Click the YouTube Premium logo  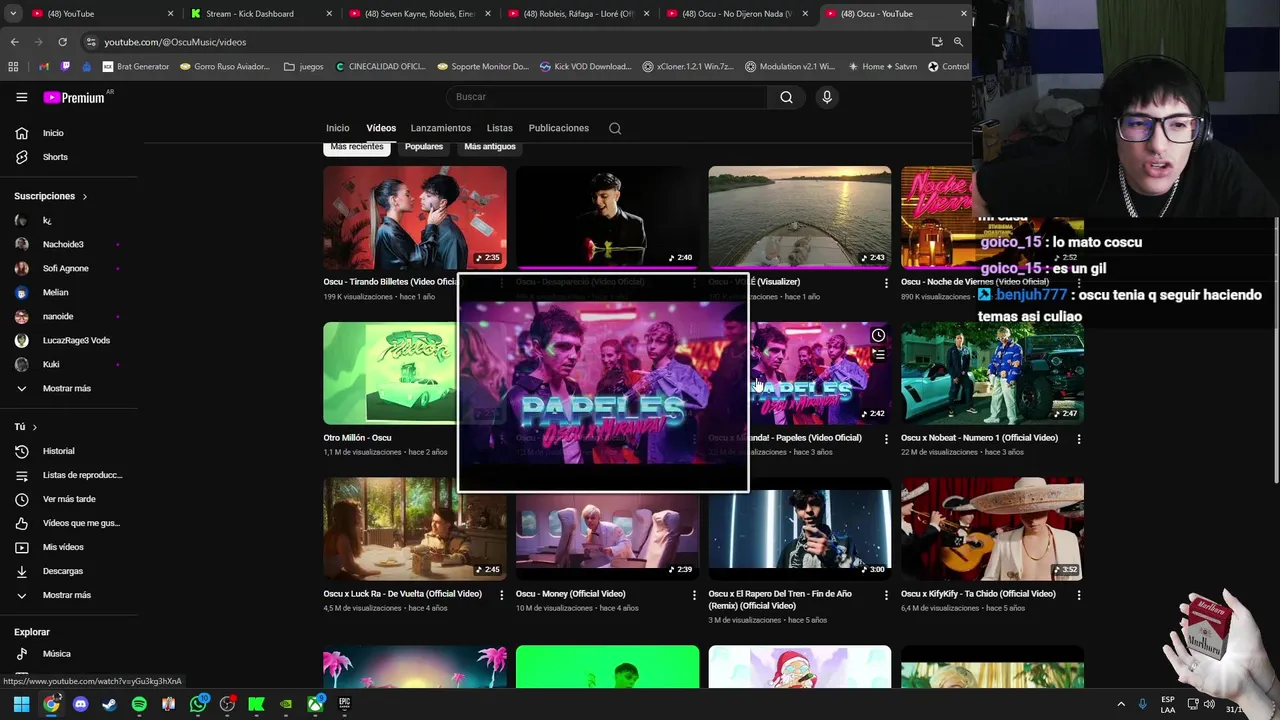74,97
